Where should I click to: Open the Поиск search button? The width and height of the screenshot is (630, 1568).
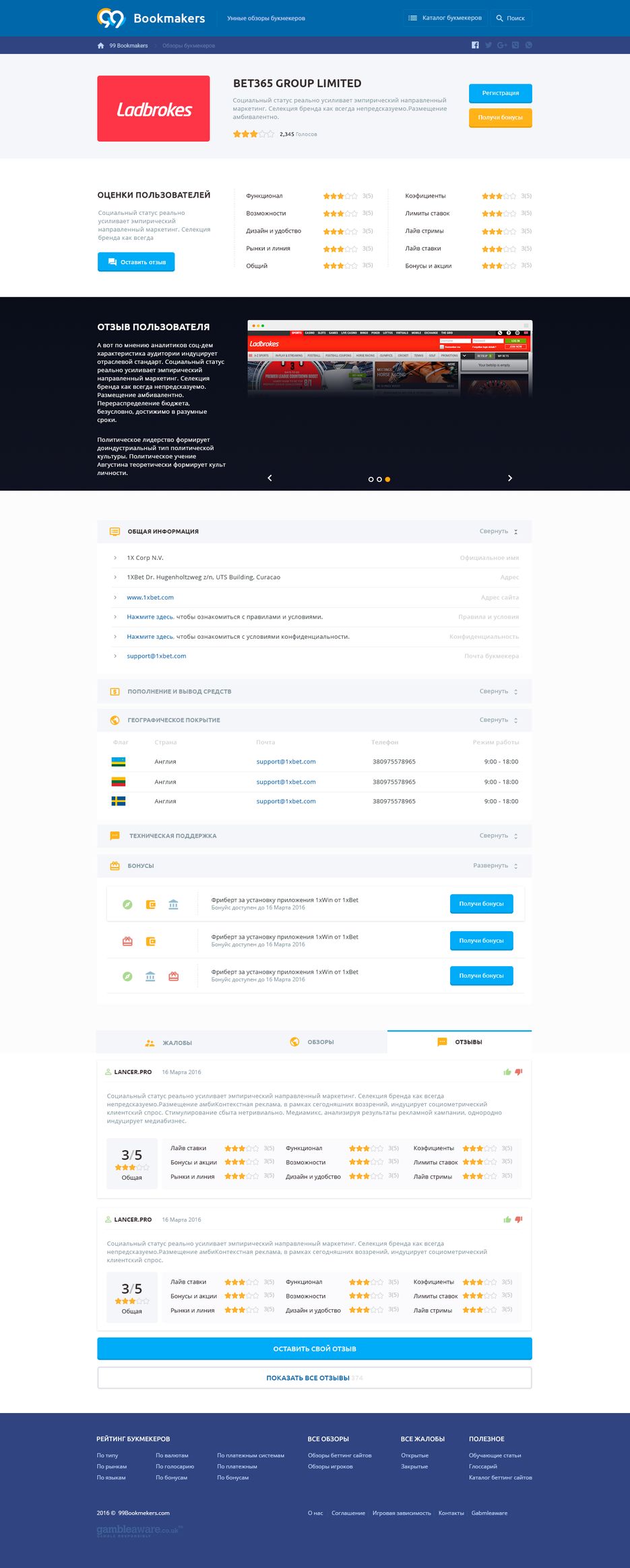510,18
